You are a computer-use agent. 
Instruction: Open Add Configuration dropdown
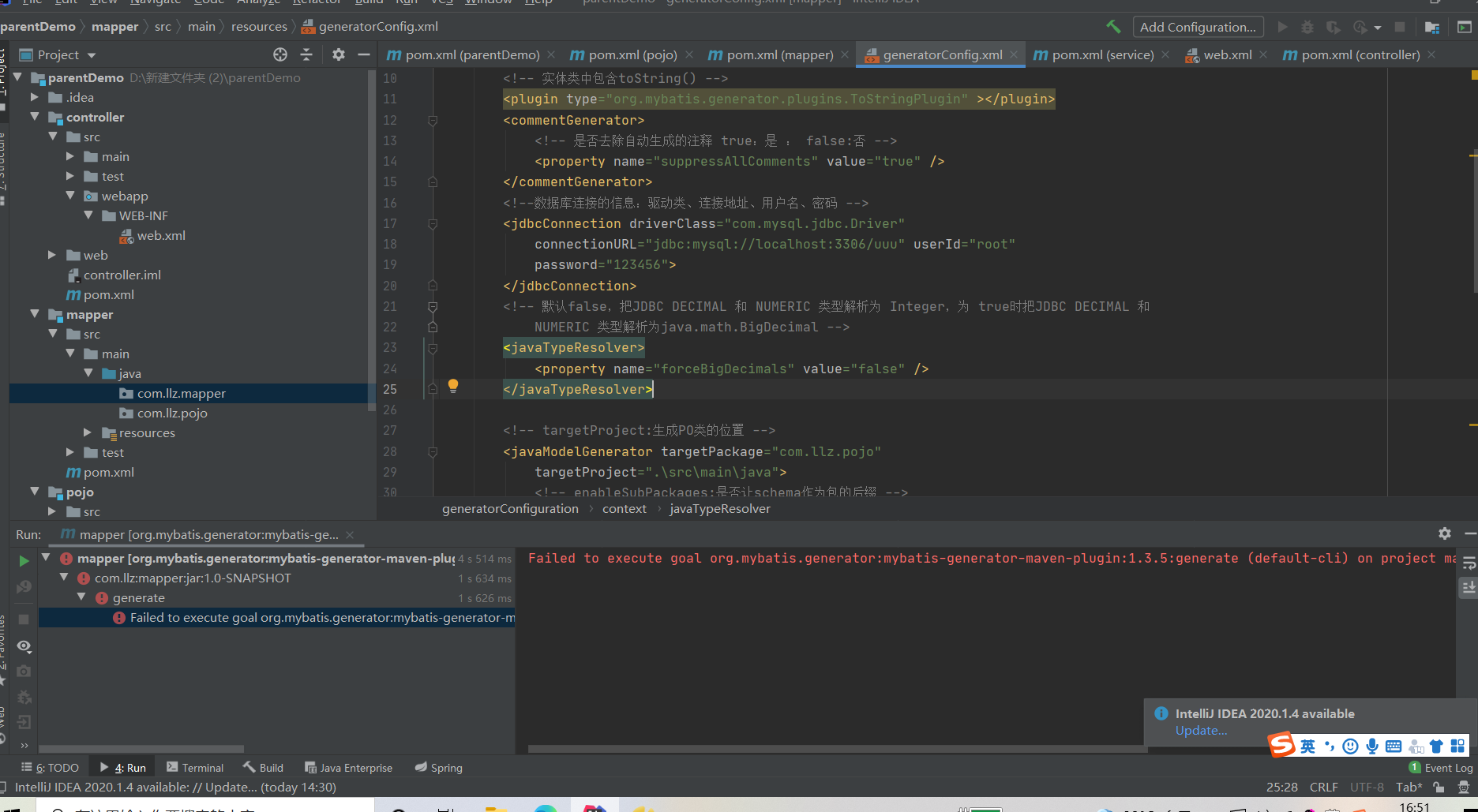click(1198, 27)
